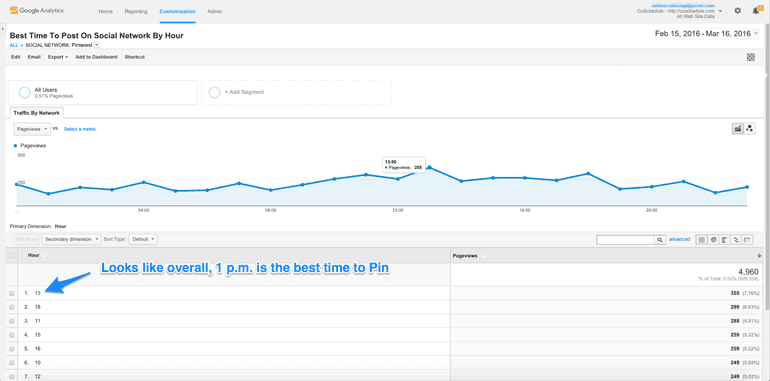
Task: Go to the Home tab
Action: tap(105, 11)
